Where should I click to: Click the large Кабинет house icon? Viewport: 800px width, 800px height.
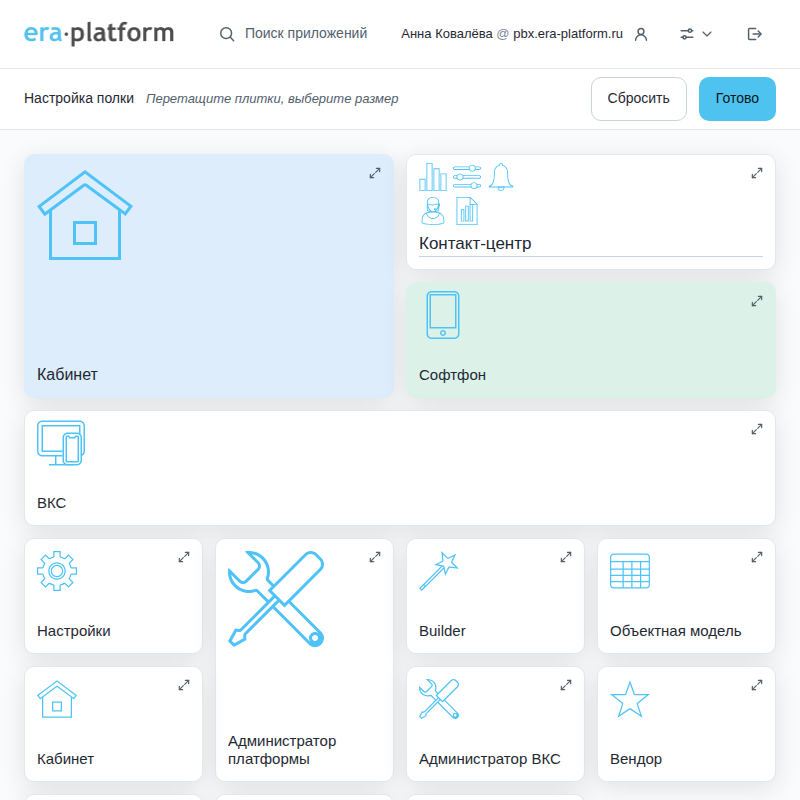click(85, 215)
